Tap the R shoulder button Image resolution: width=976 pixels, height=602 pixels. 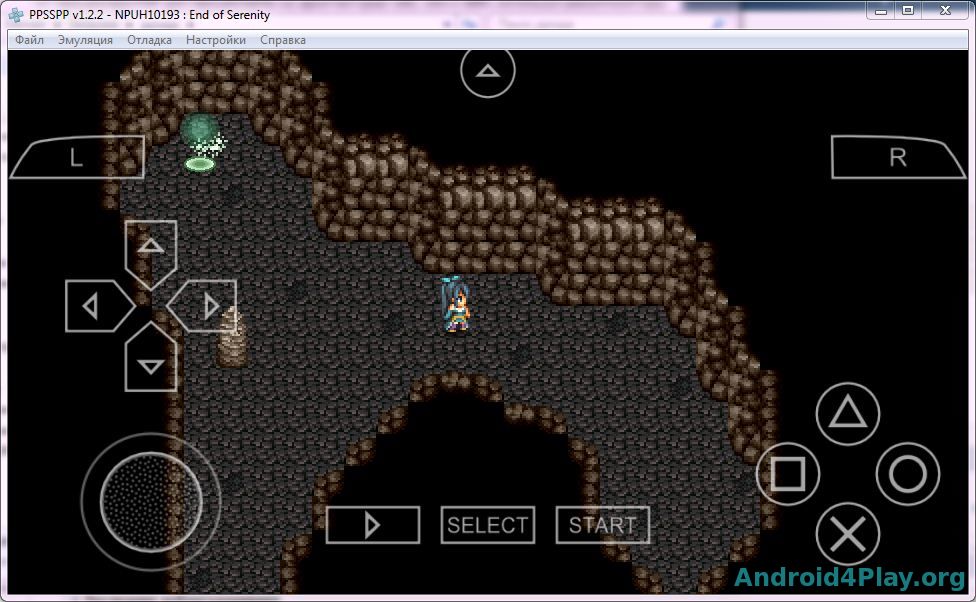pos(898,158)
